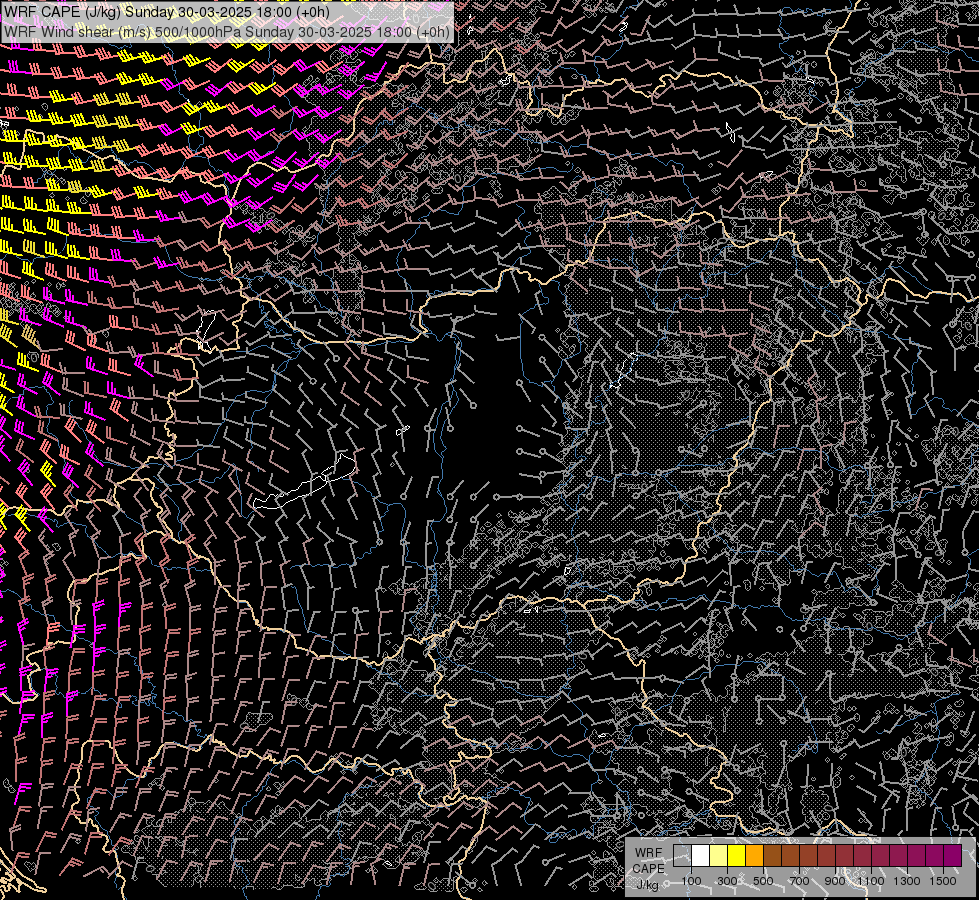Click the 700 legend value label
This screenshot has height=900, width=979.
click(799, 881)
